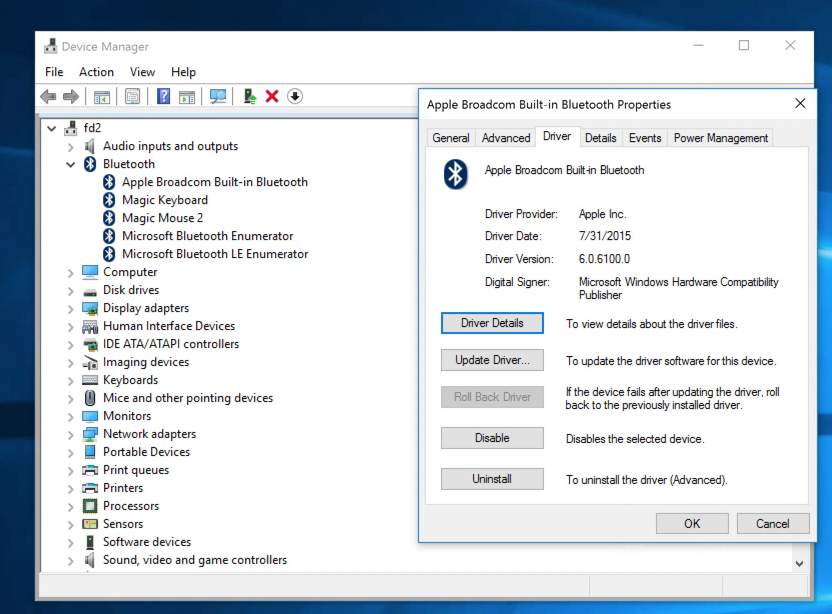Image resolution: width=832 pixels, height=614 pixels.
Task: Open the View menu
Action: 142,72
